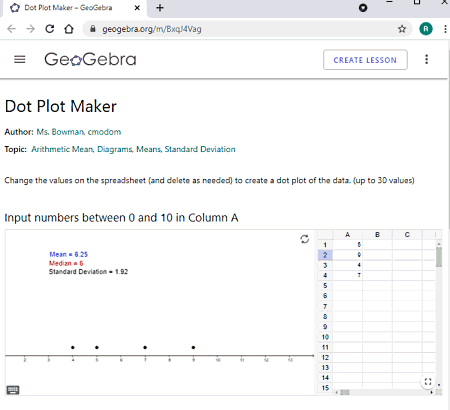This screenshot has width=450, height=410.
Task: Close the Dot Plot Maker tab
Action: (x=137, y=8)
